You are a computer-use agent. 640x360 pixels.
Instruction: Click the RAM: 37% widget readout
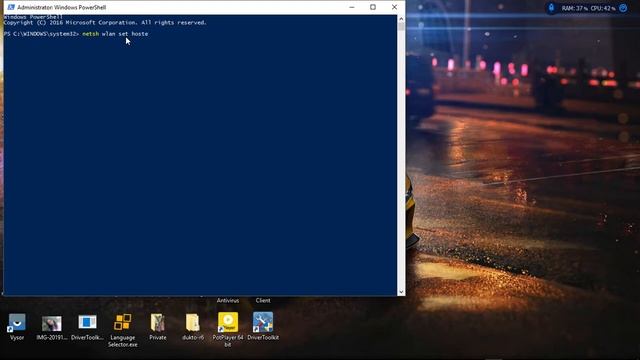tap(575, 8)
